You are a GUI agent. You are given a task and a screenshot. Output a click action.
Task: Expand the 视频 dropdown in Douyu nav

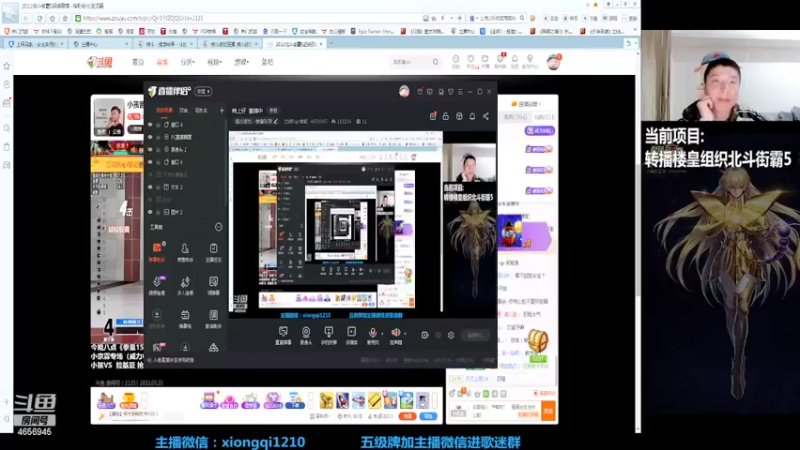pyautogui.click(x=214, y=62)
